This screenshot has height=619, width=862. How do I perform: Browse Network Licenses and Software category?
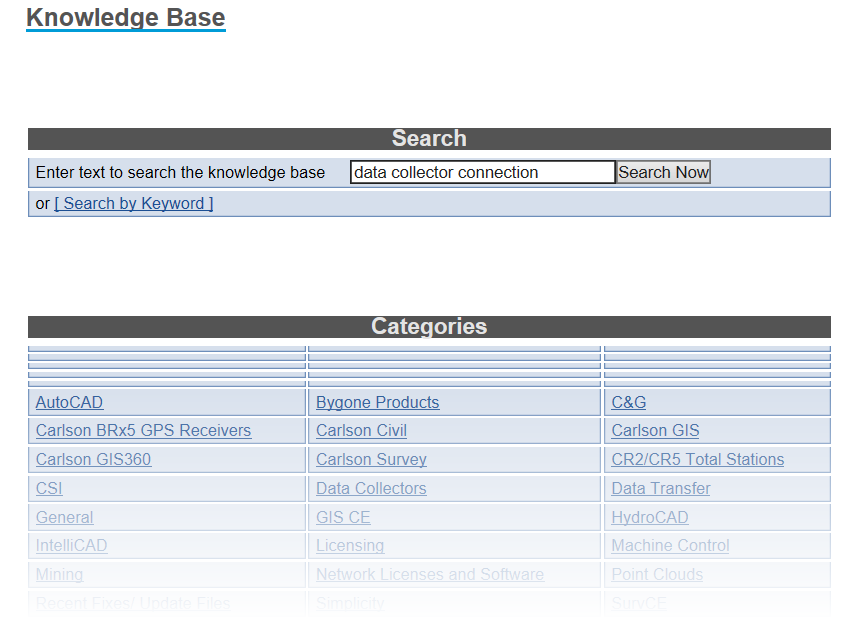tap(430, 574)
